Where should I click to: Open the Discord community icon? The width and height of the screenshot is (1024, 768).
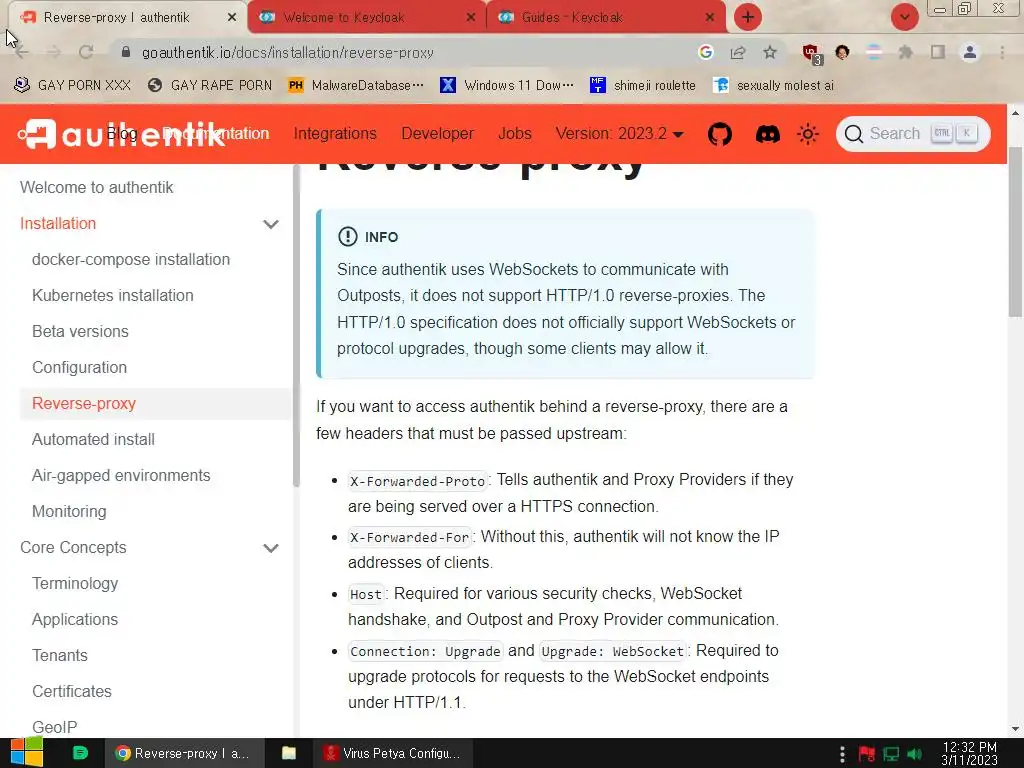(767, 134)
